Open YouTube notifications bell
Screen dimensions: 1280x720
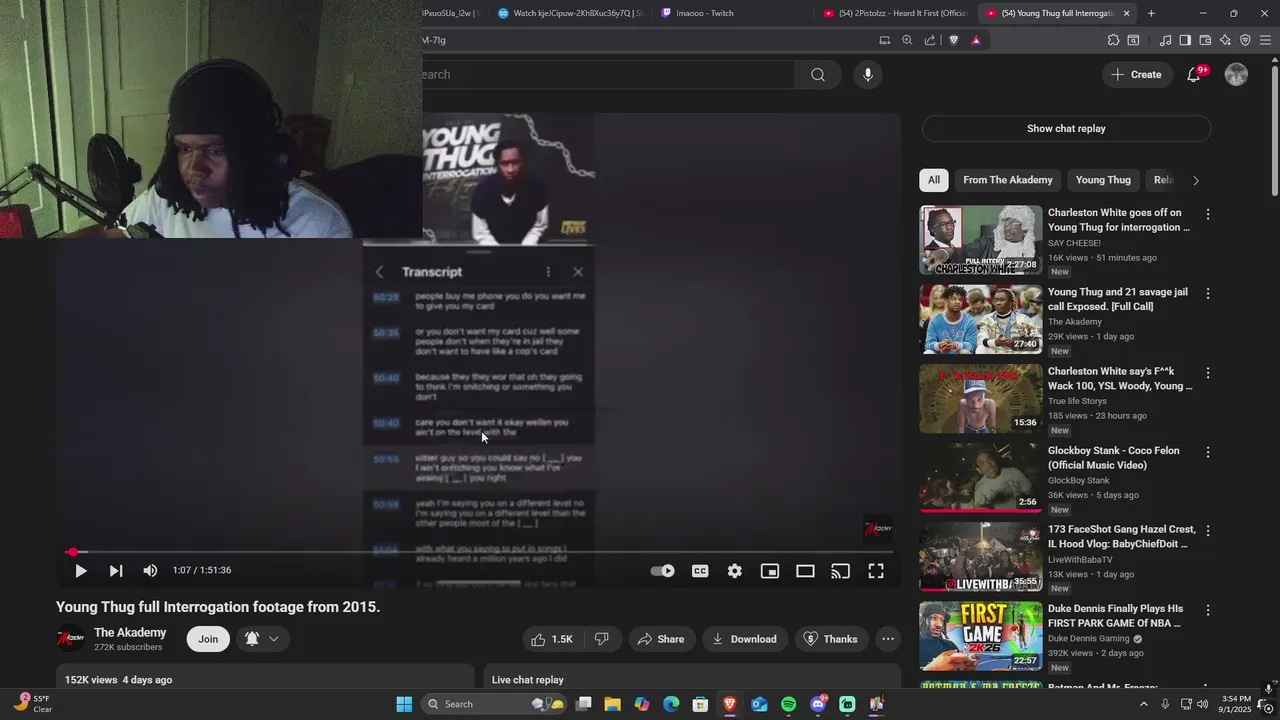click(x=1194, y=75)
